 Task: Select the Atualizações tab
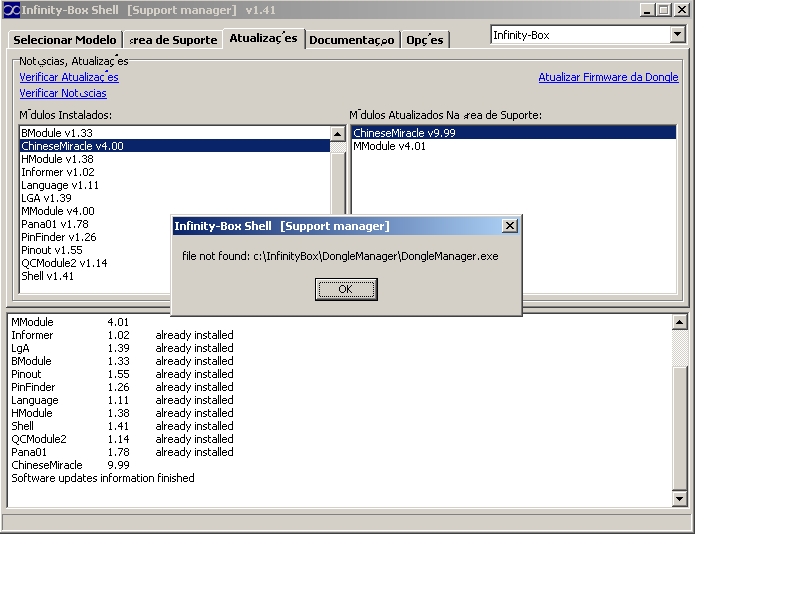(263, 38)
